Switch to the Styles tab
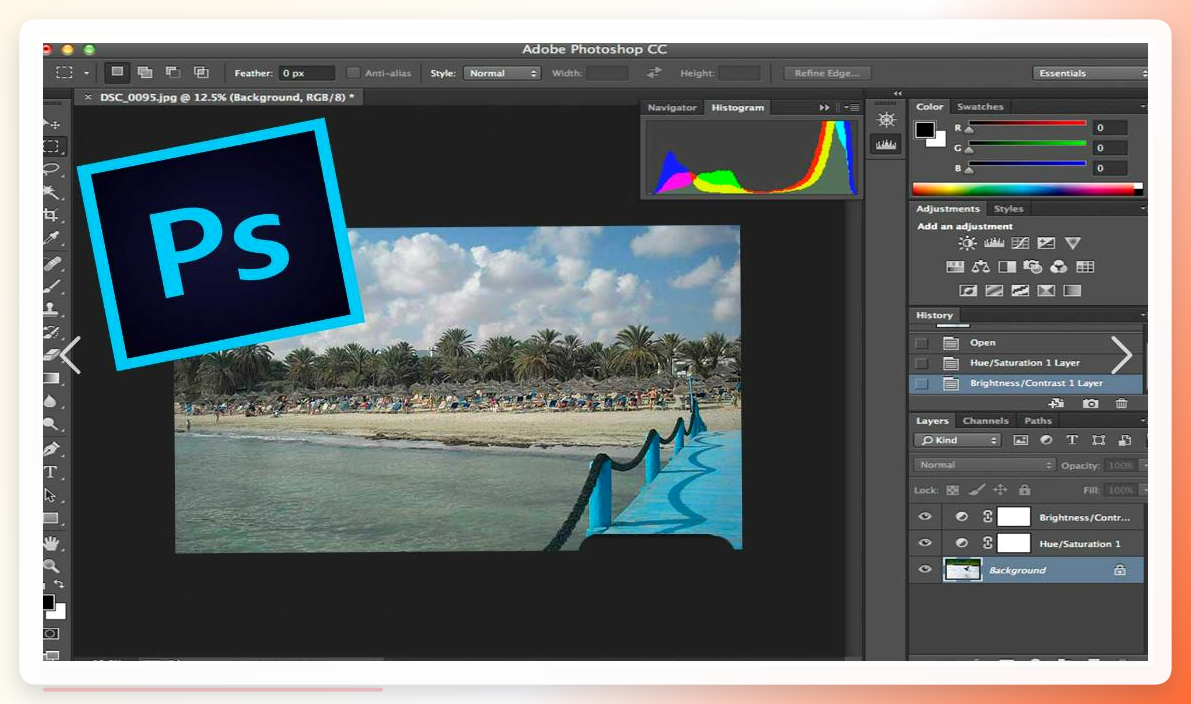Viewport: 1191px width, 704px height. coord(1009,208)
